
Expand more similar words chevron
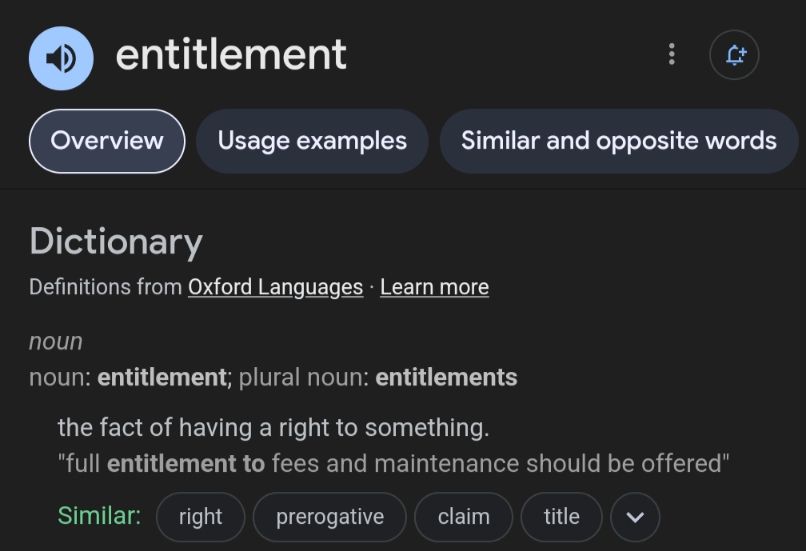point(635,517)
